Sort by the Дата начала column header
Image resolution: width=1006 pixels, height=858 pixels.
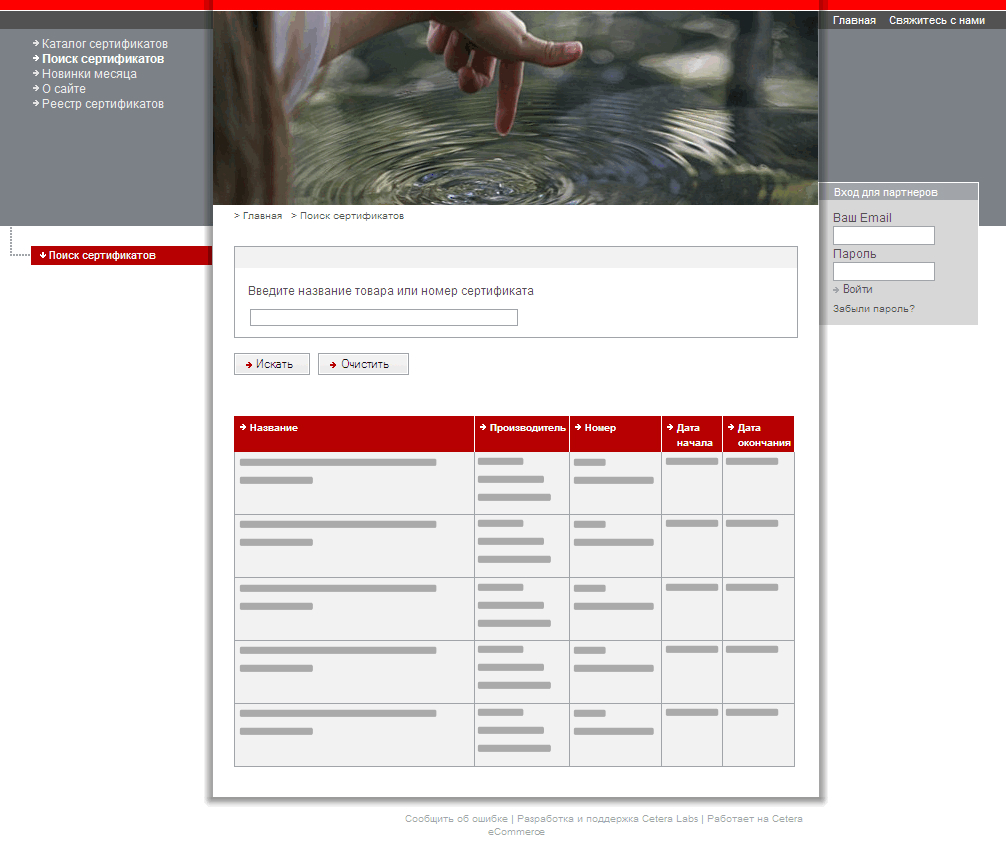[x=693, y=435]
